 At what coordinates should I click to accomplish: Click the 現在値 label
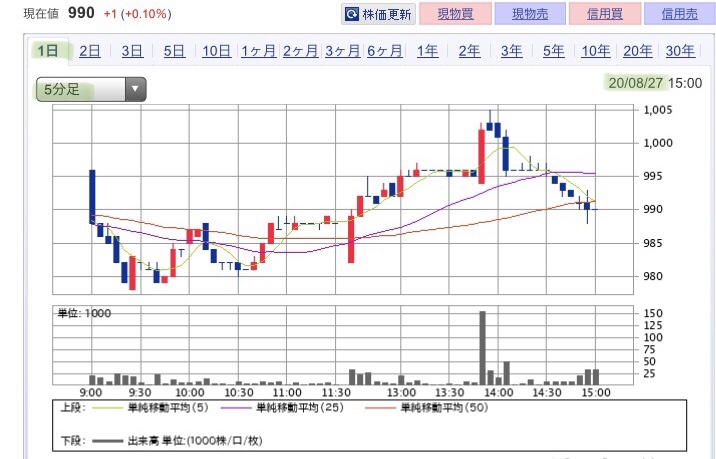click(41, 14)
